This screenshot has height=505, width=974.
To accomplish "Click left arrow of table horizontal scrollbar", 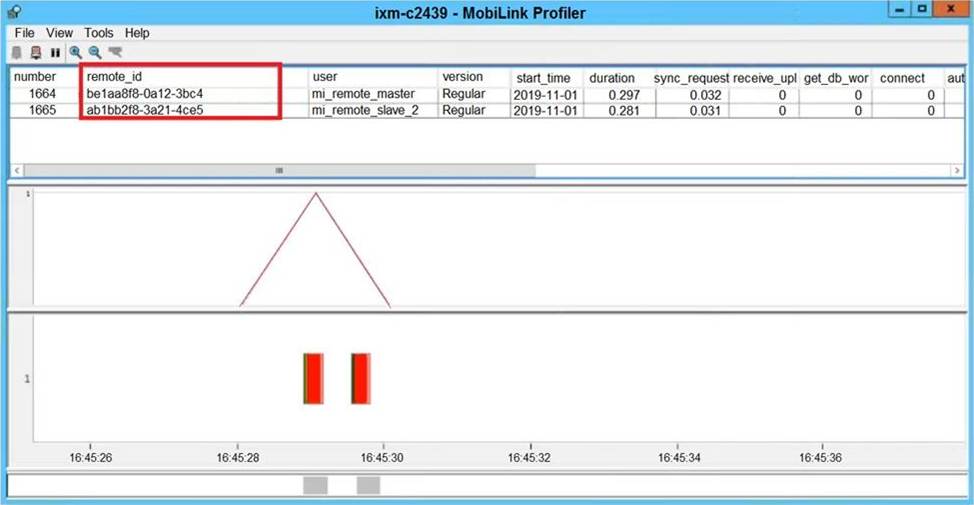I will click(x=17, y=171).
